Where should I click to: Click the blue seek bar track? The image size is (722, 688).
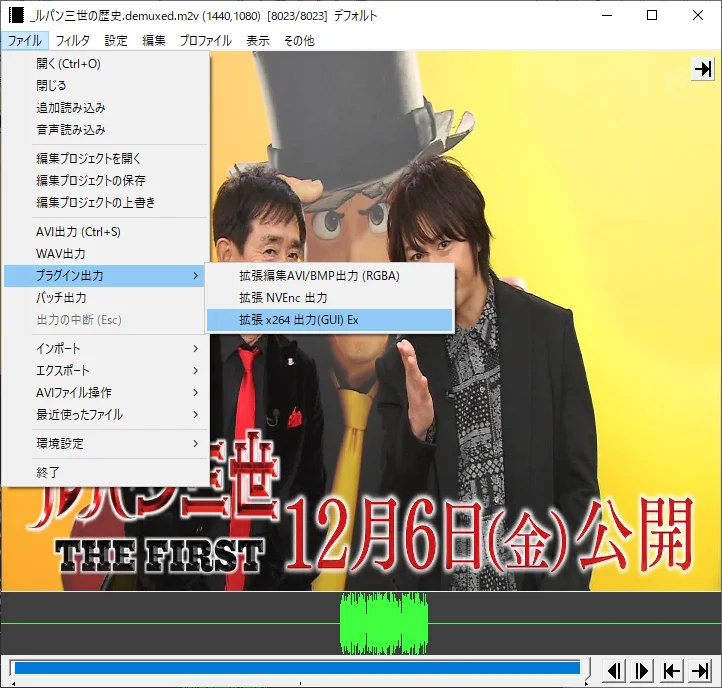297,668
